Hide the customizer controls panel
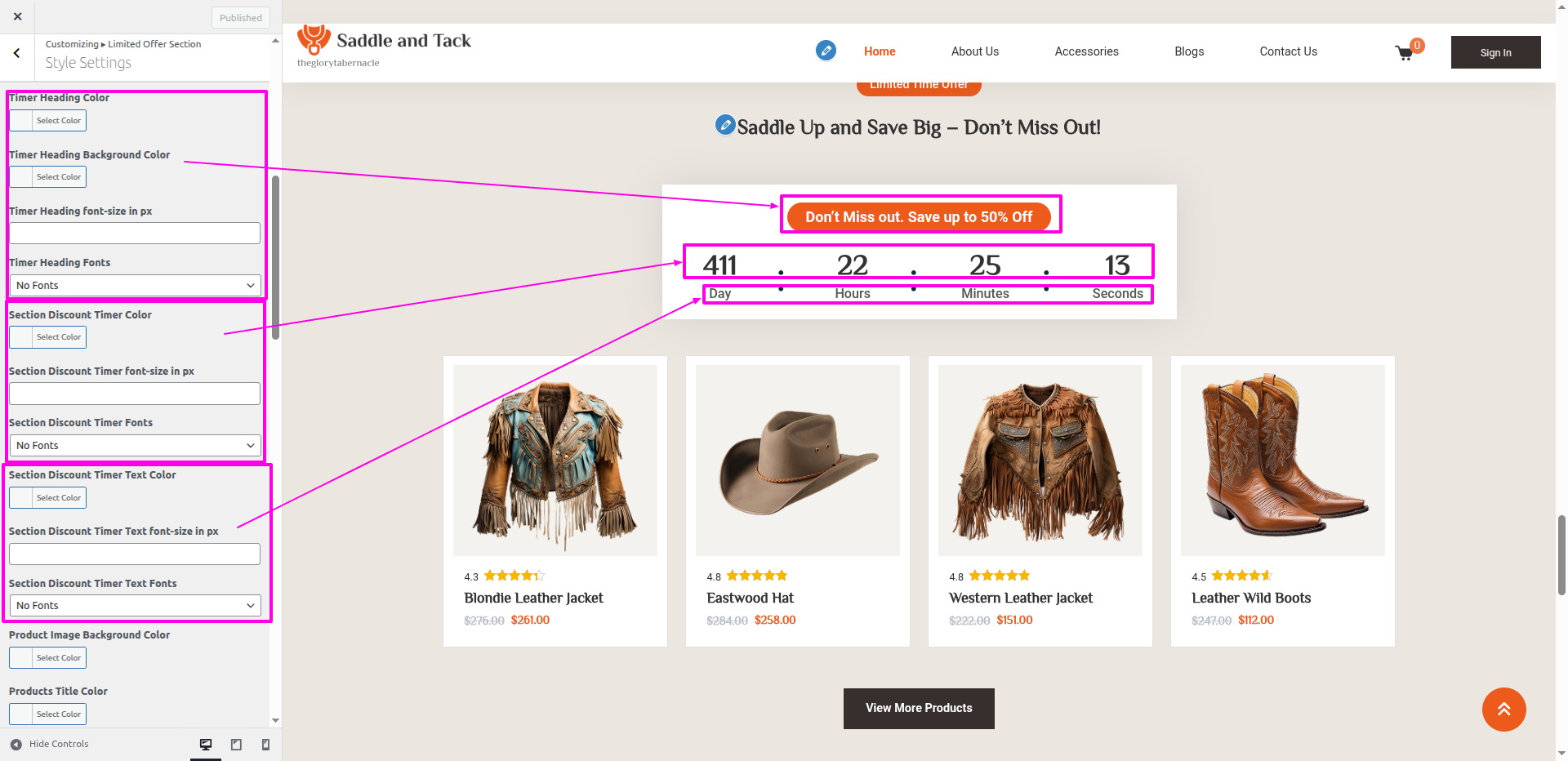Screen dimensions: 1568x761 point(49,744)
